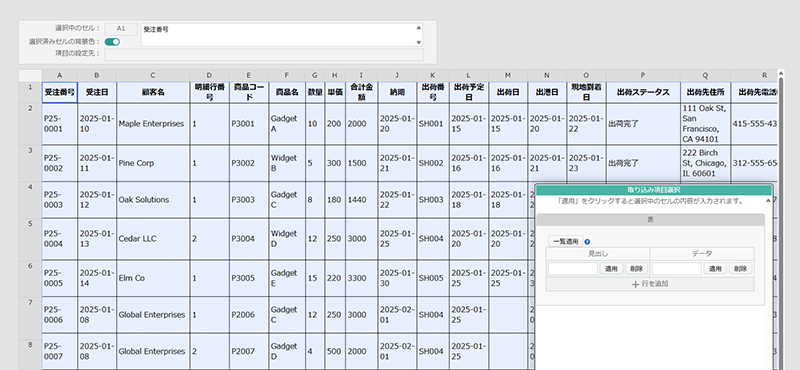The width and height of the screenshot is (800, 370).
Task: Click the up arrow in formula text box
Action: pyautogui.click(x=419, y=28)
